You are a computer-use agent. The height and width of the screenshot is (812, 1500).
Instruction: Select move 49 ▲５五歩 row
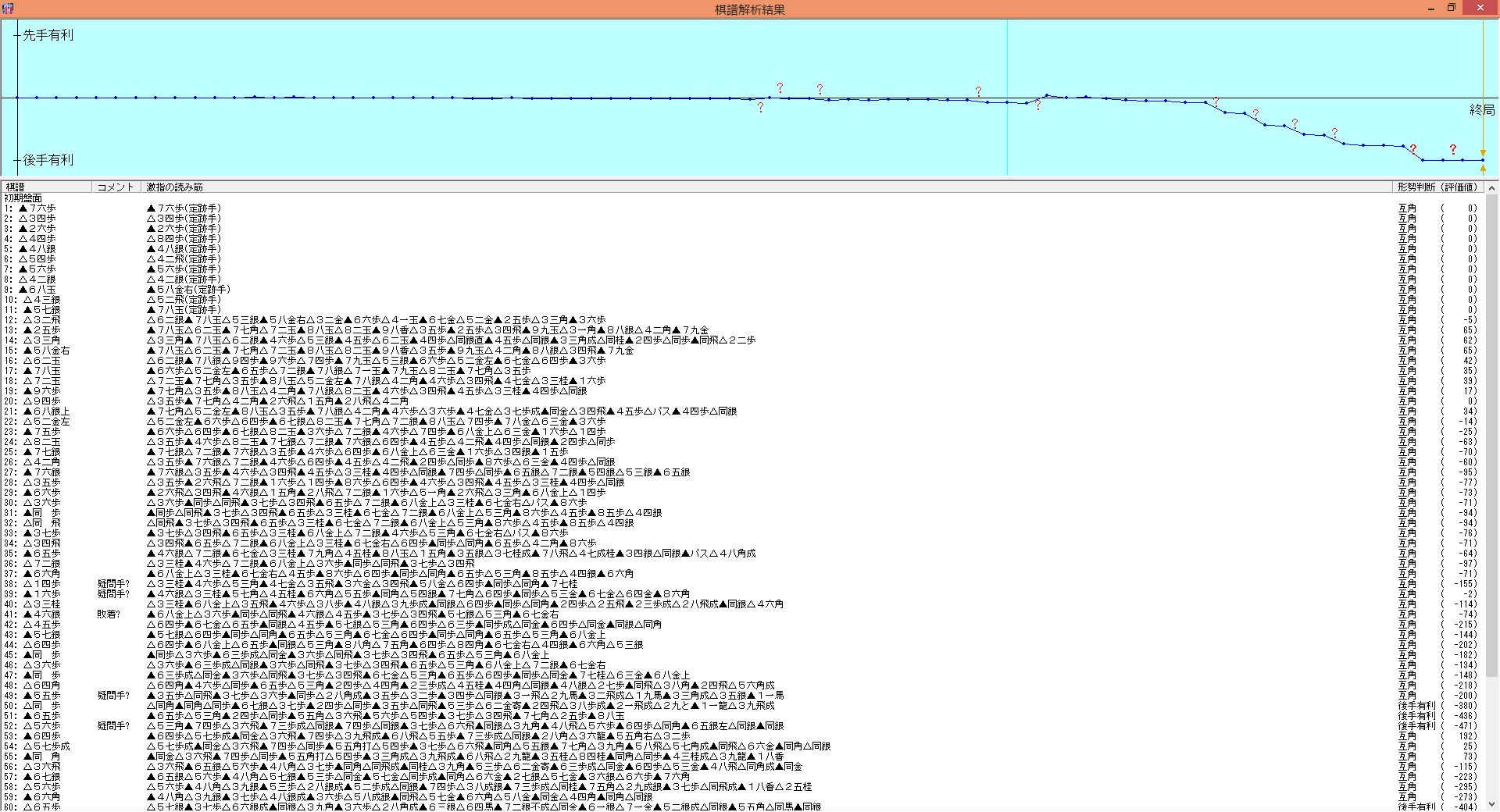[x=41, y=696]
